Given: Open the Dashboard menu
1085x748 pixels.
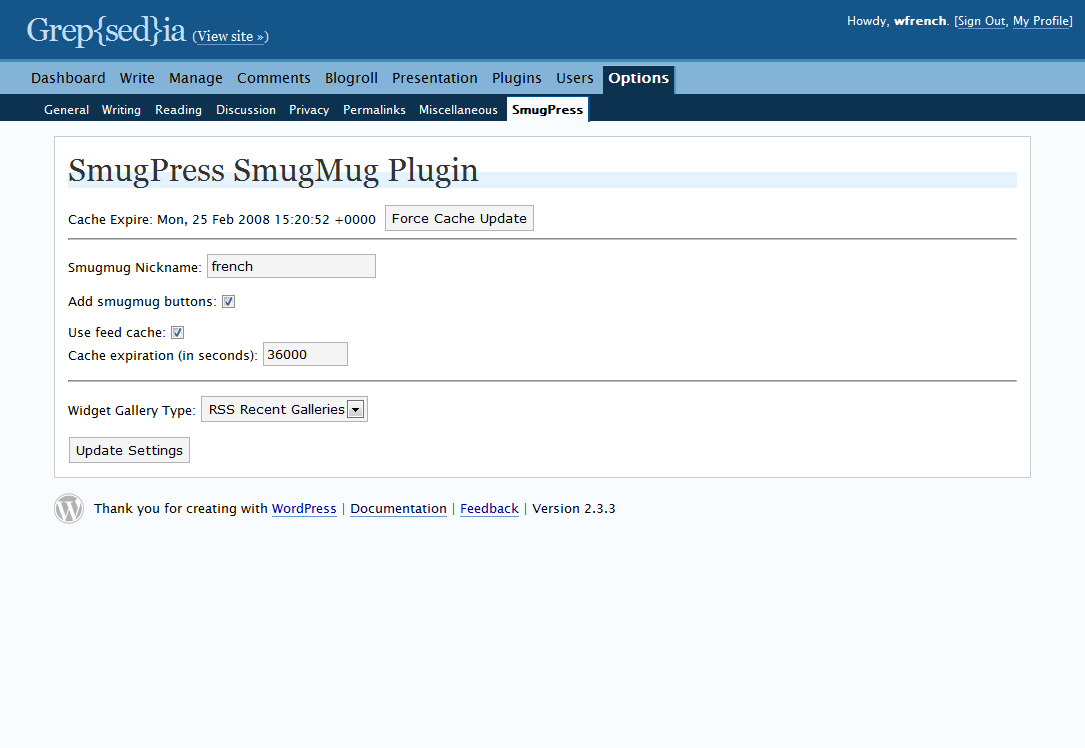Looking at the screenshot, I should click(68, 78).
